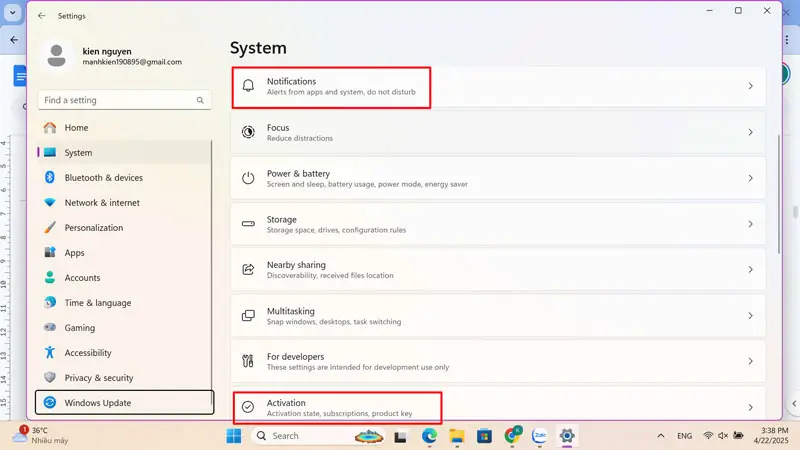Click the muted volume icon in tray
Viewport: 800px width, 450px height.
click(x=723, y=435)
